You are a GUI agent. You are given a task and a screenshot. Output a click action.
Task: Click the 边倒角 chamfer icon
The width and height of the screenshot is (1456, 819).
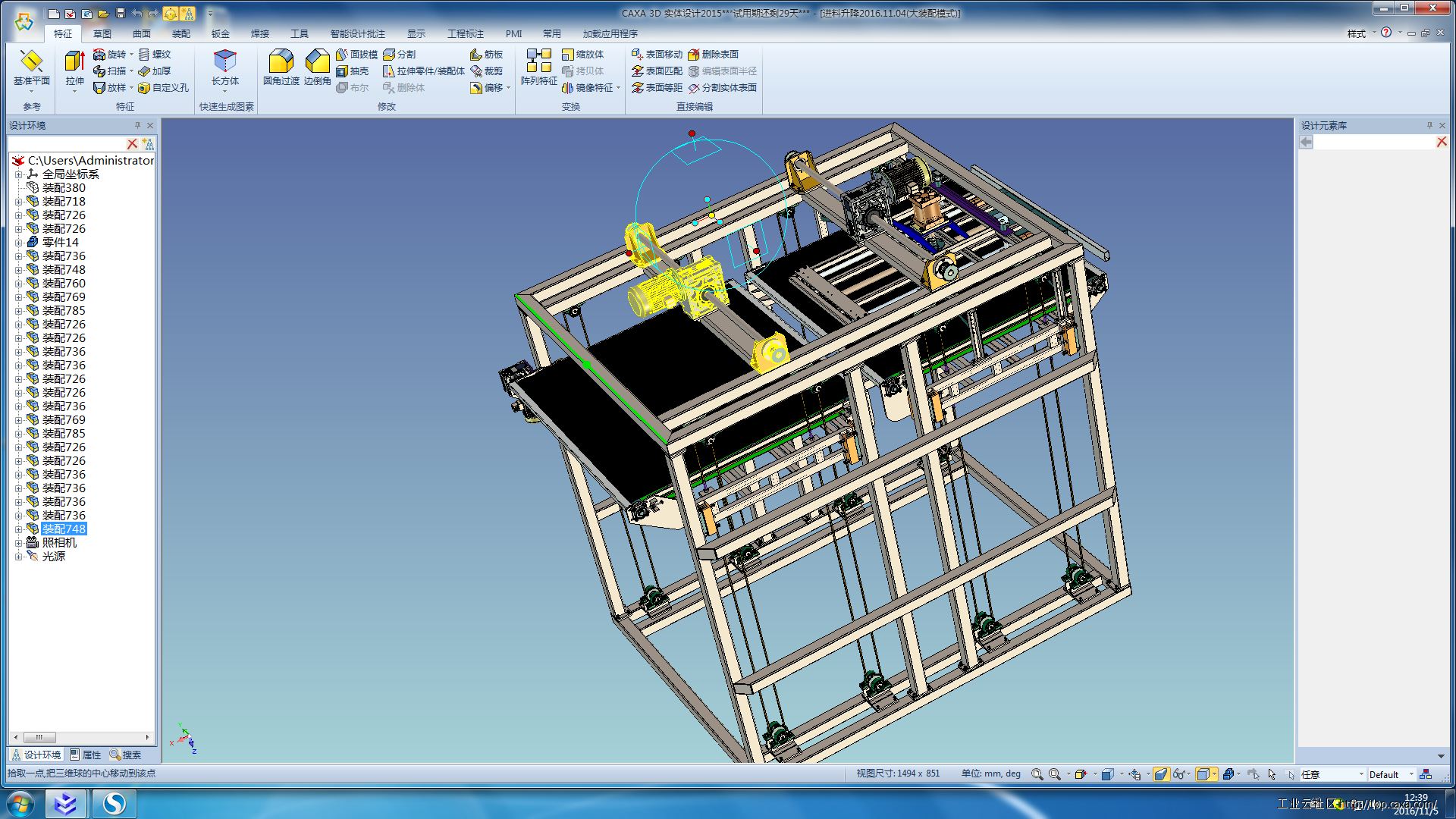(317, 61)
